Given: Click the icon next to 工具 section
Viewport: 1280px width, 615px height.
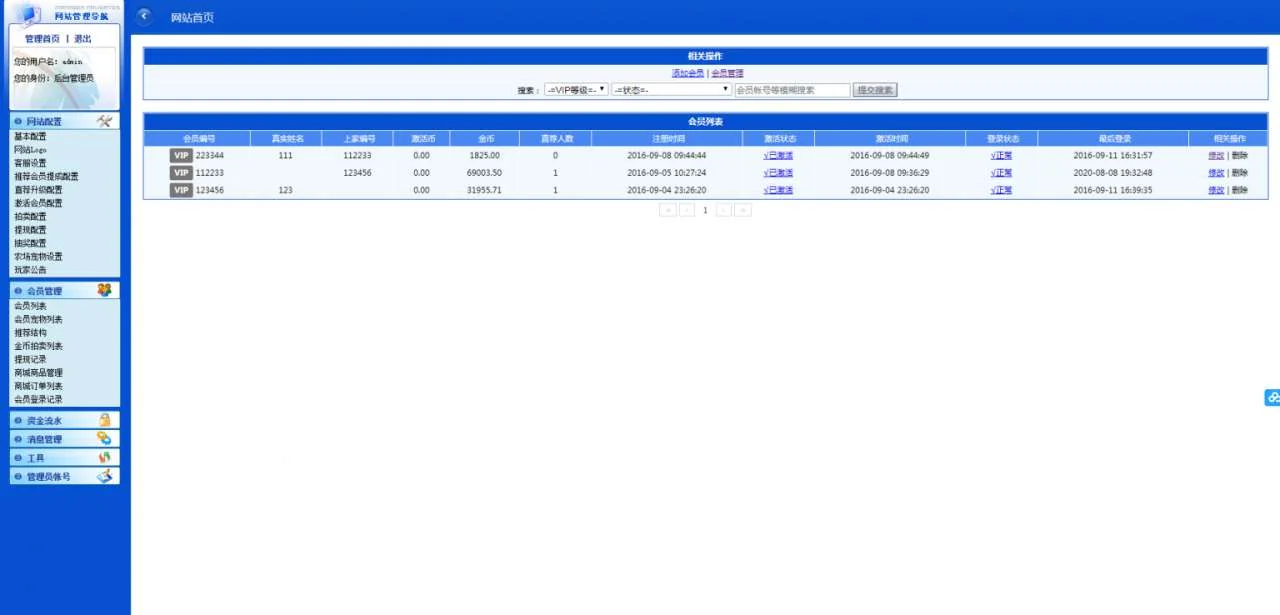Looking at the screenshot, I should coord(104,457).
